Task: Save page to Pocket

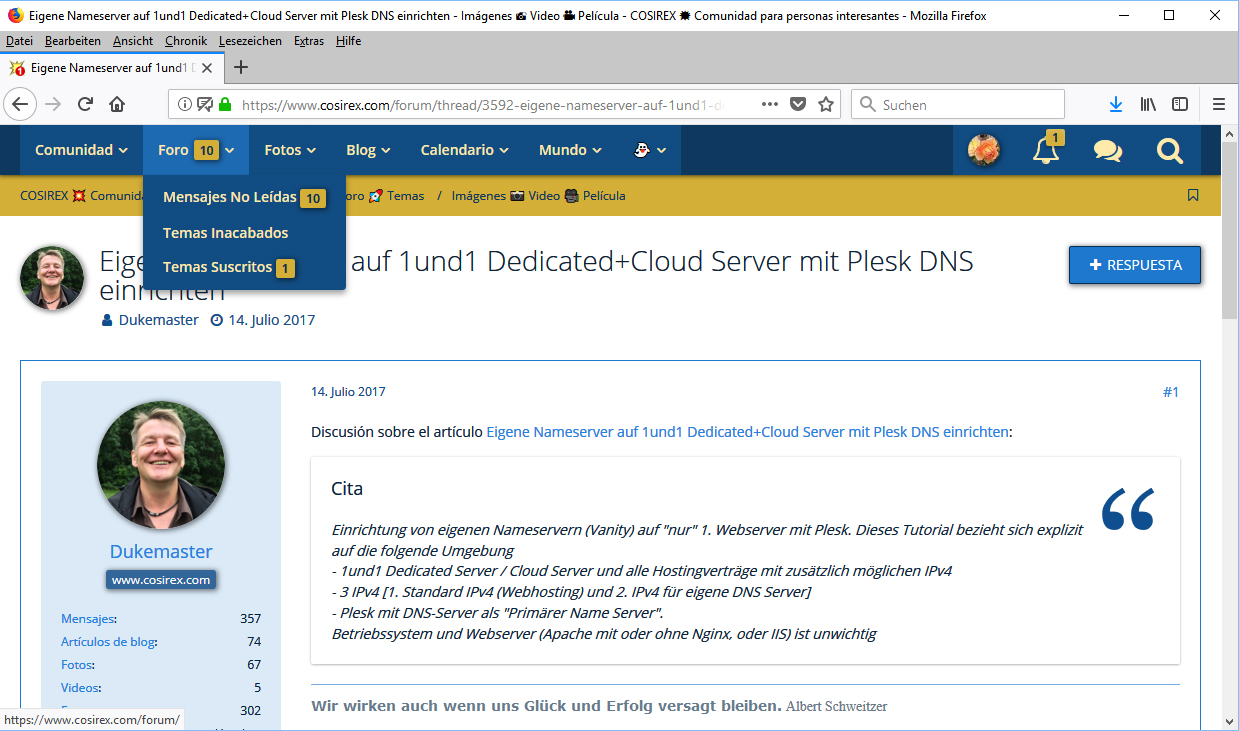Action: (x=798, y=104)
